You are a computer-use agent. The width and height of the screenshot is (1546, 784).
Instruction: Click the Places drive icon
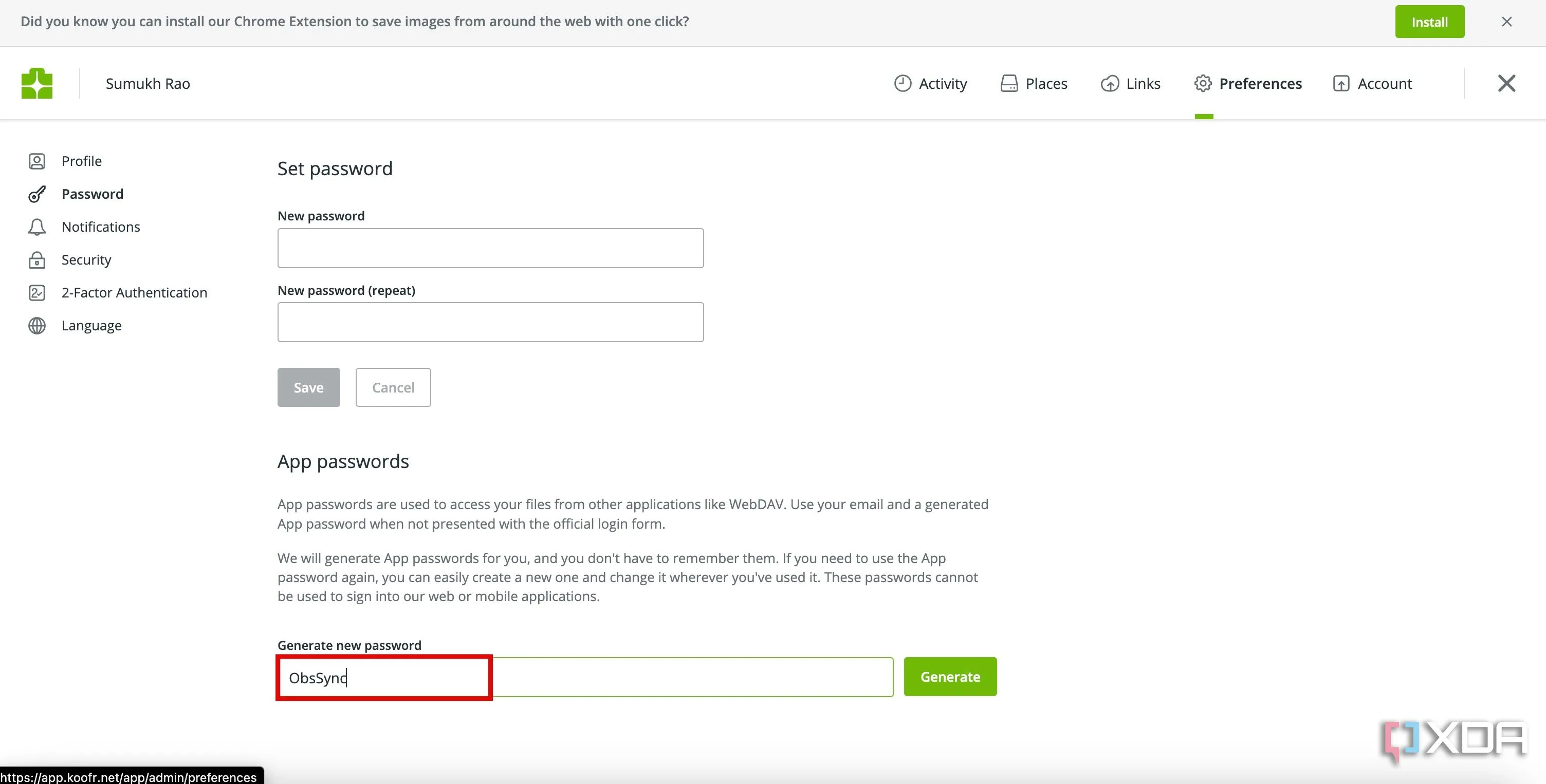[1009, 83]
